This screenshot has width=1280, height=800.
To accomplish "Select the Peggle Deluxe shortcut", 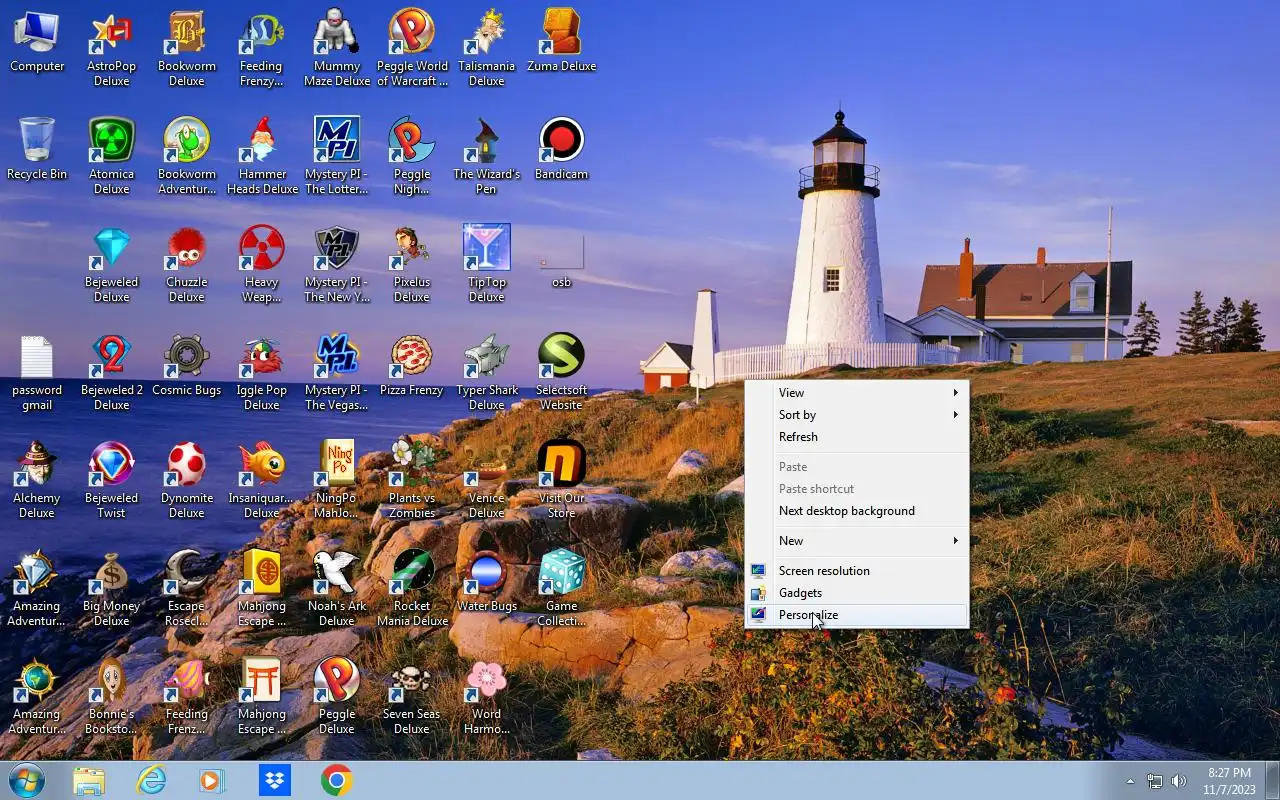I will tap(337, 696).
